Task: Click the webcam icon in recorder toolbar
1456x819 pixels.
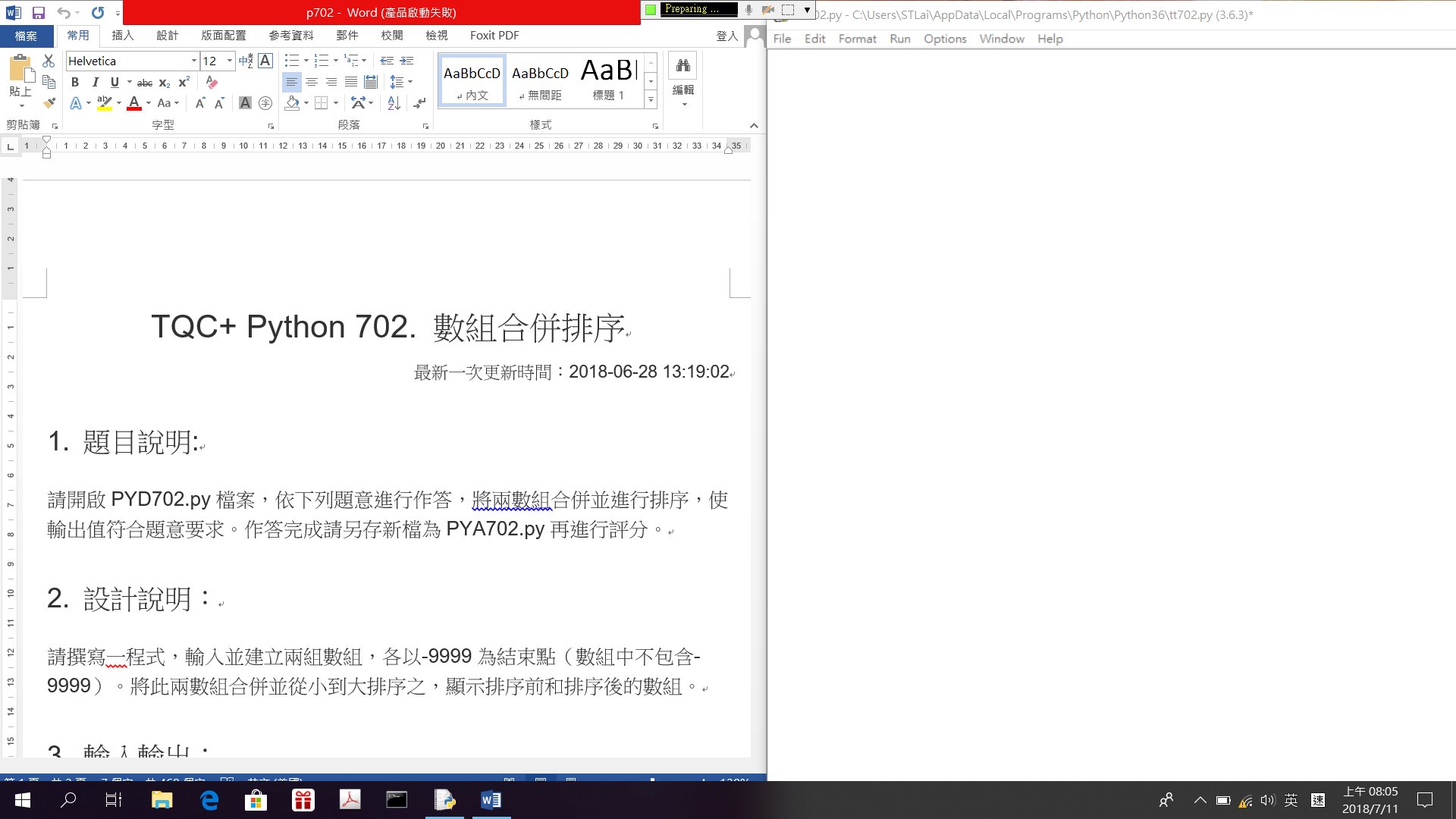Action: [x=768, y=9]
